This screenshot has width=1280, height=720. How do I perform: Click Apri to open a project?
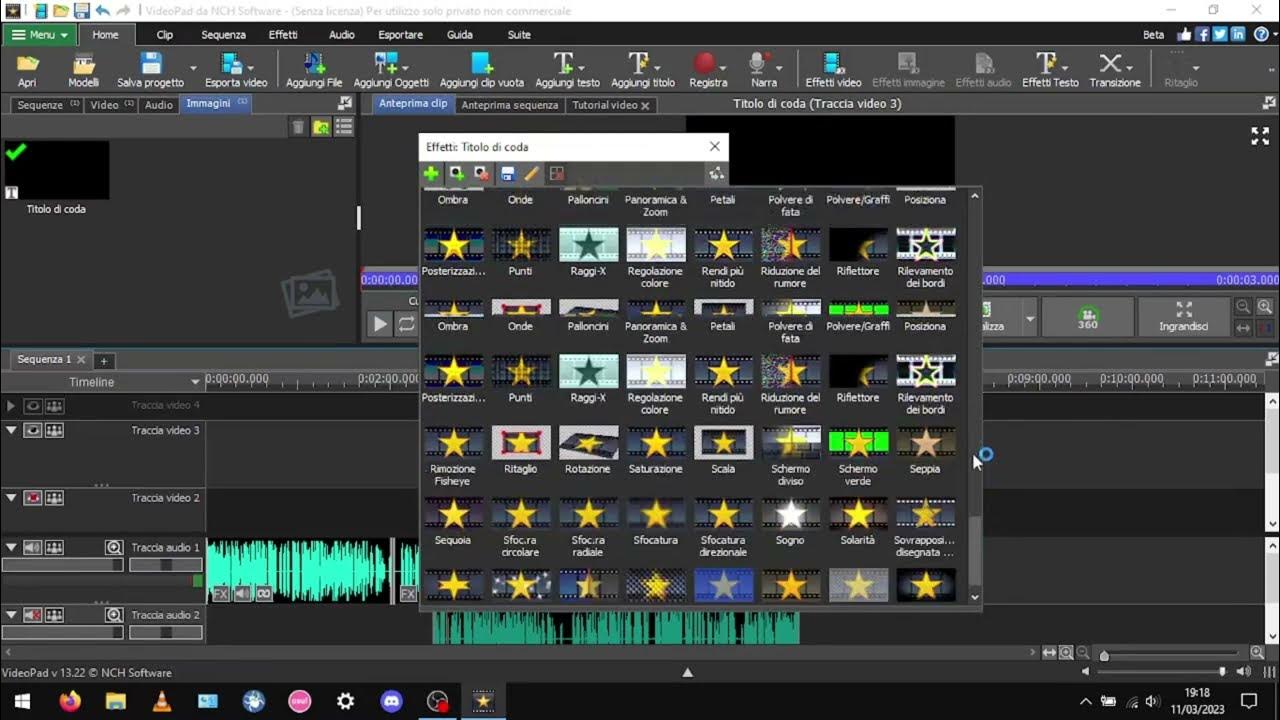[27, 70]
